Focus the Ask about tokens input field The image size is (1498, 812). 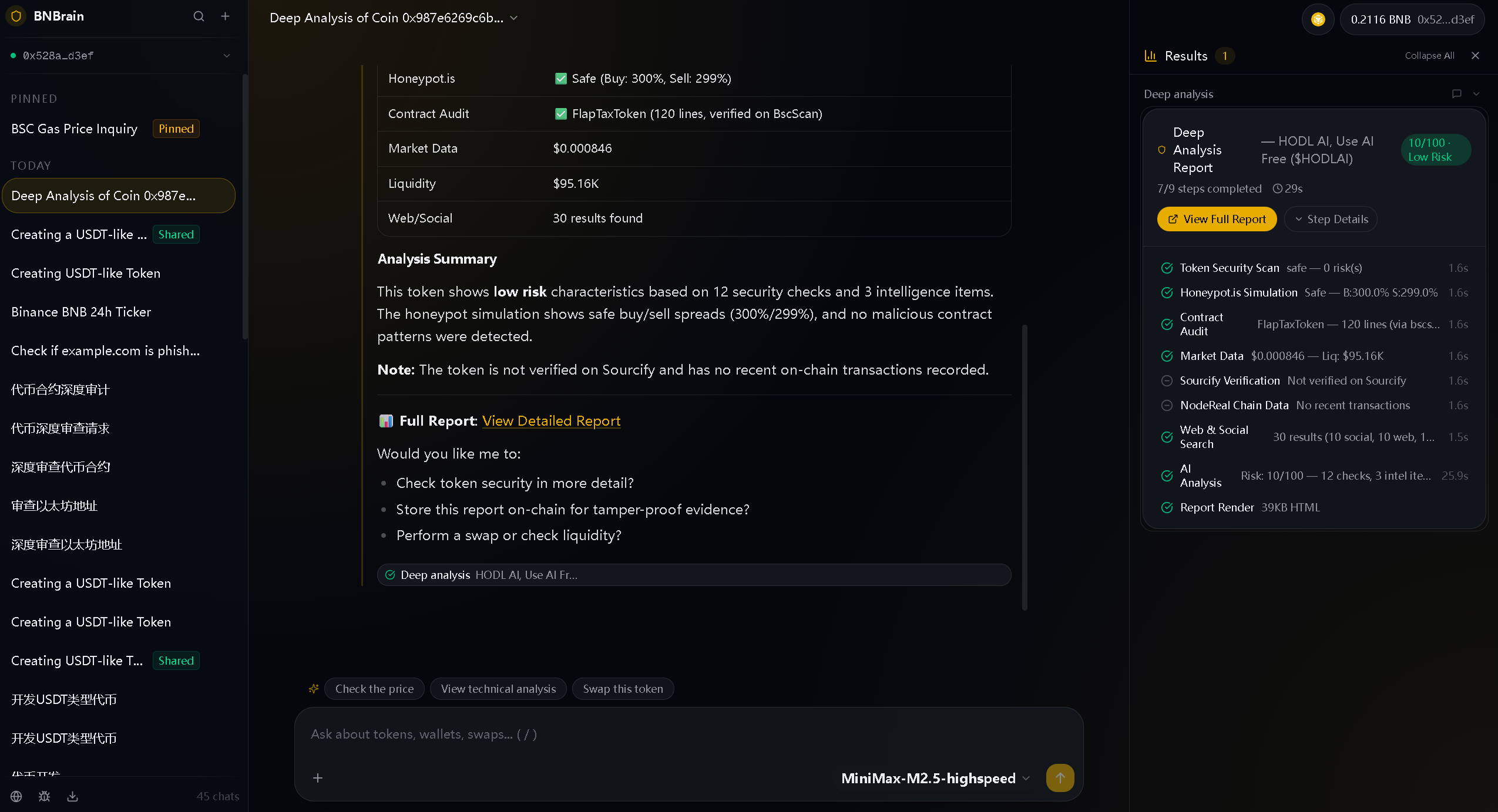point(646,734)
